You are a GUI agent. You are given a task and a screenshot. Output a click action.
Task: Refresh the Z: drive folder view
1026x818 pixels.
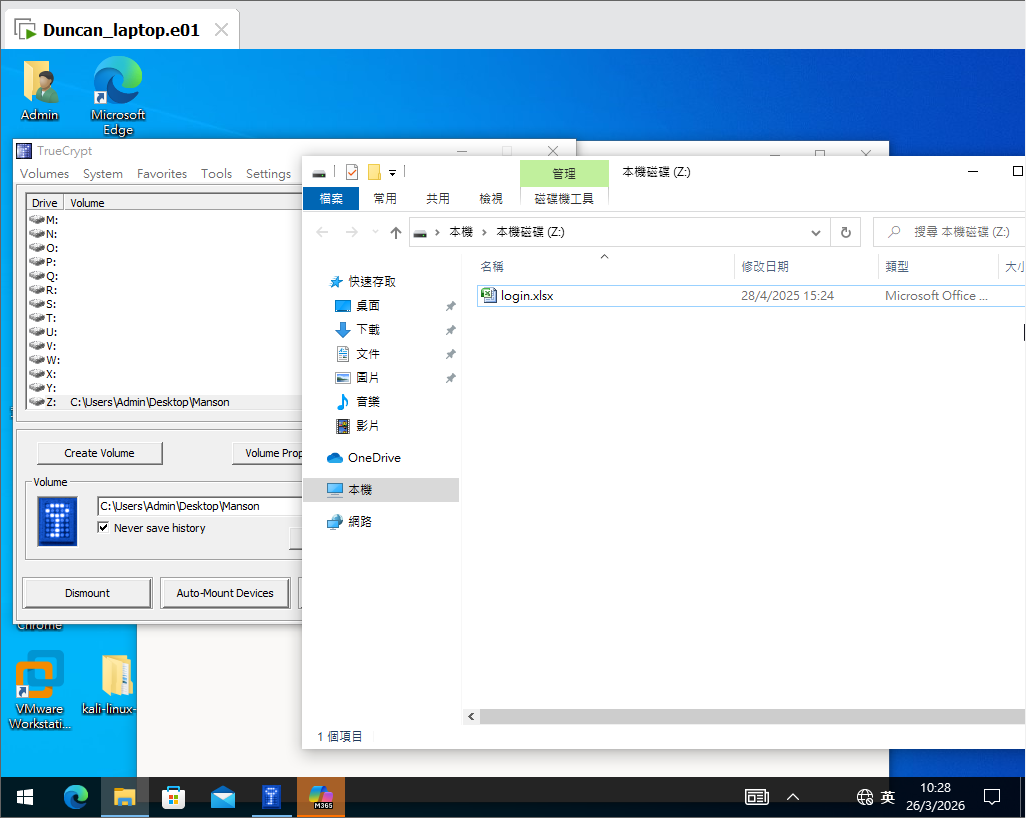pos(845,232)
